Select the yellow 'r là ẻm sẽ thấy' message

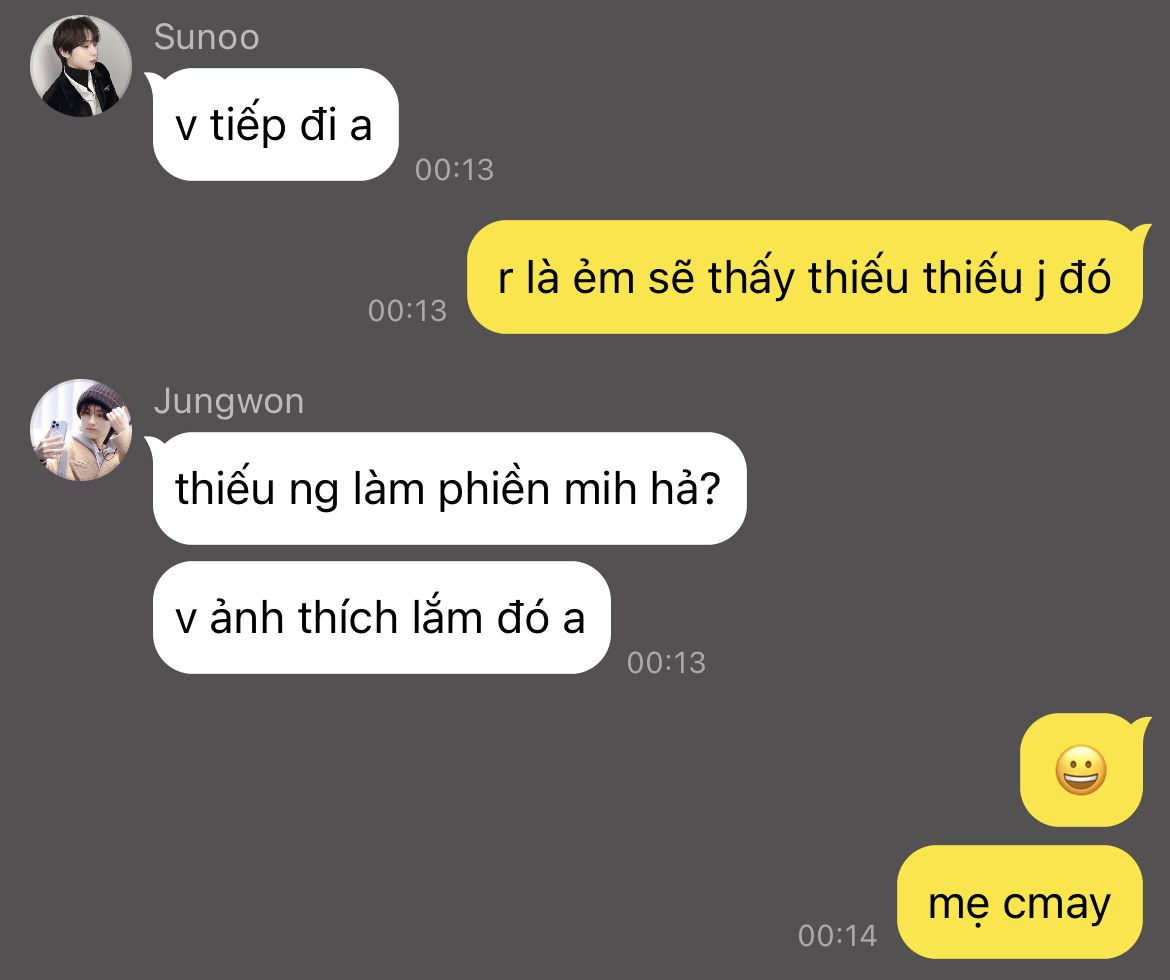(805, 277)
